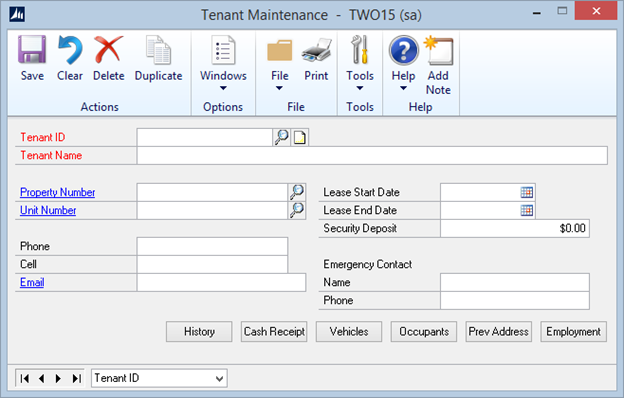
Task: Expand the Help dropdown arrow
Action: 403,88
